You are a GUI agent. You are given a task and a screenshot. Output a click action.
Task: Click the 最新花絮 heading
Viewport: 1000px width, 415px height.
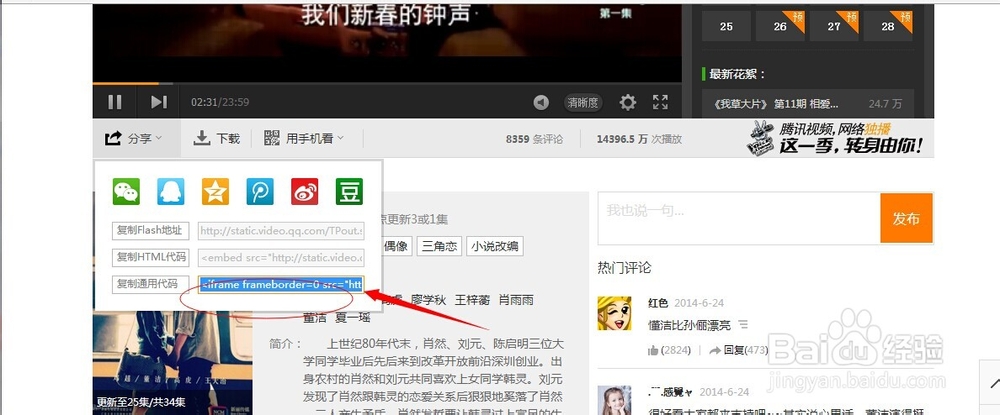coord(737,74)
